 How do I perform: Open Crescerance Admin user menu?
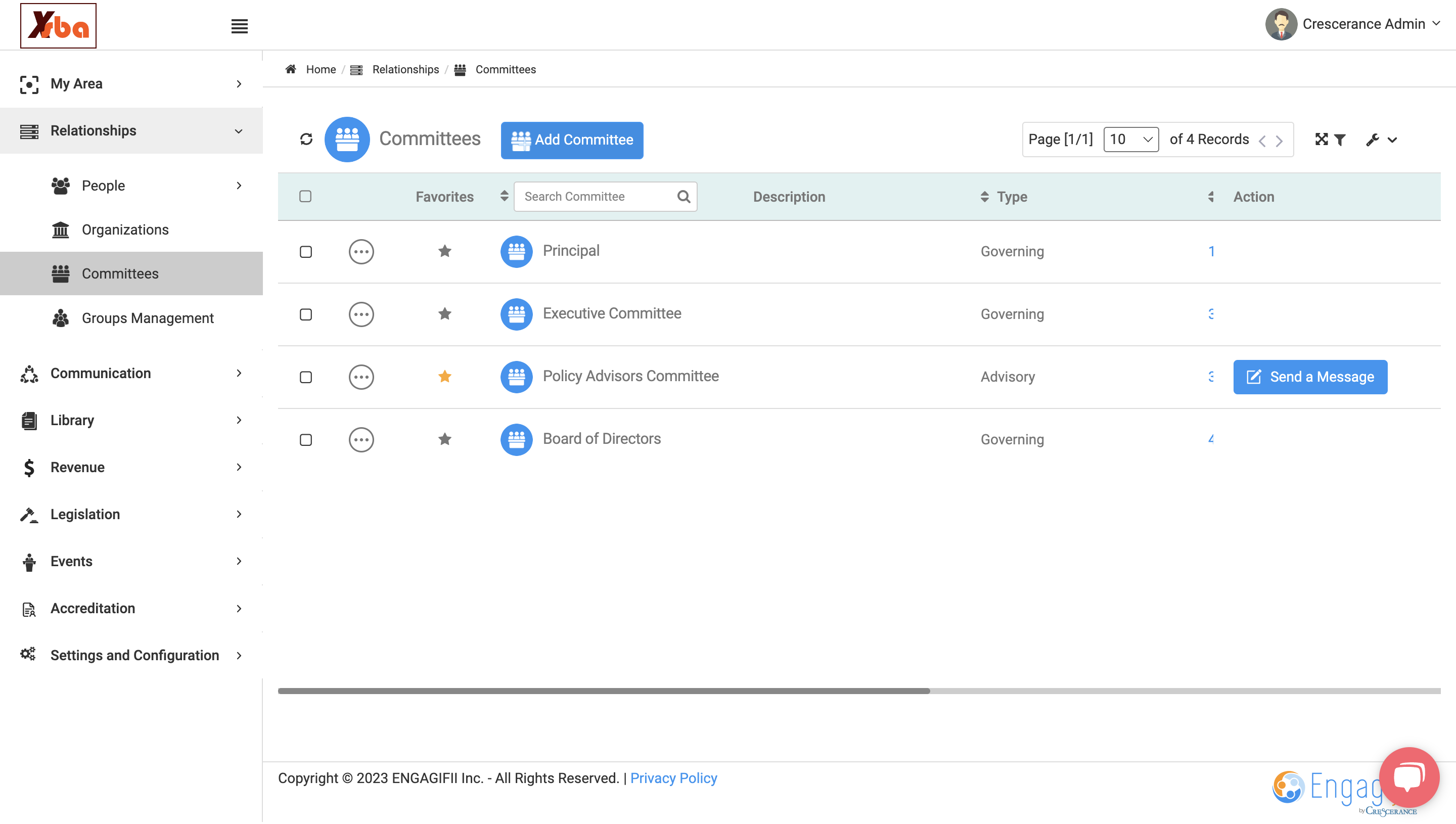(1352, 24)
